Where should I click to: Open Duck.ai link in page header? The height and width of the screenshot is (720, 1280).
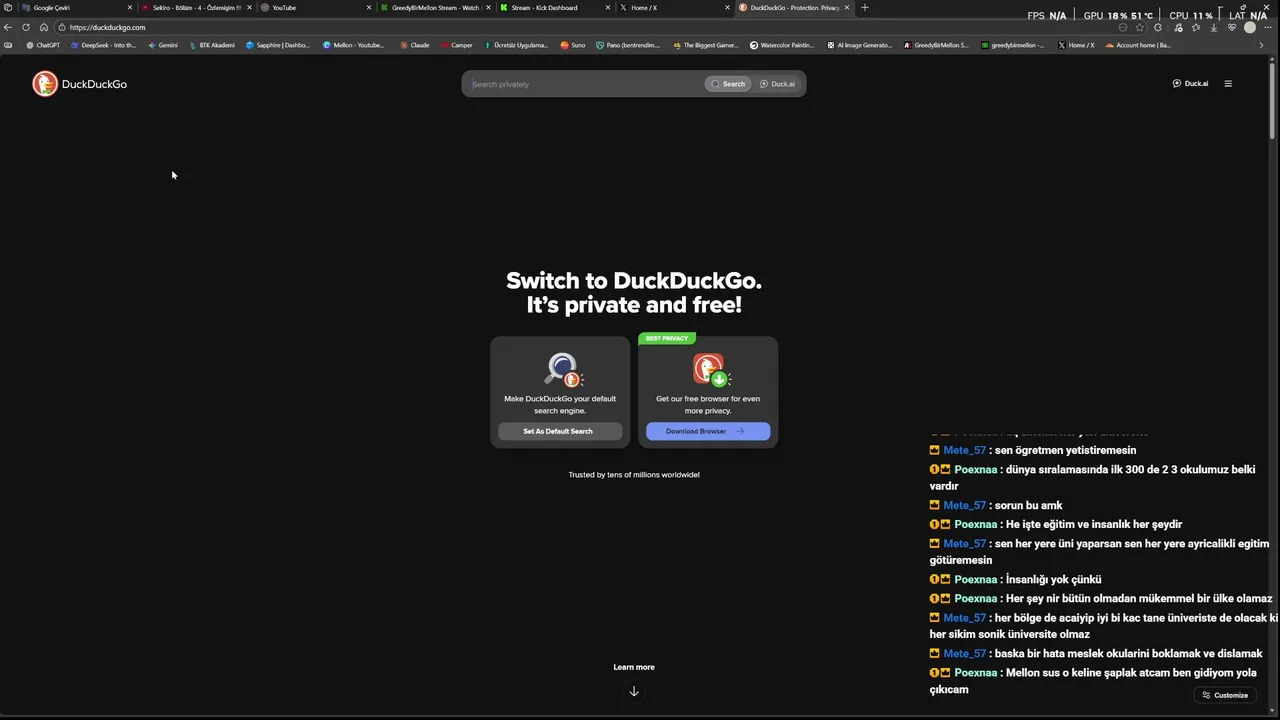tap(1190, 84)
